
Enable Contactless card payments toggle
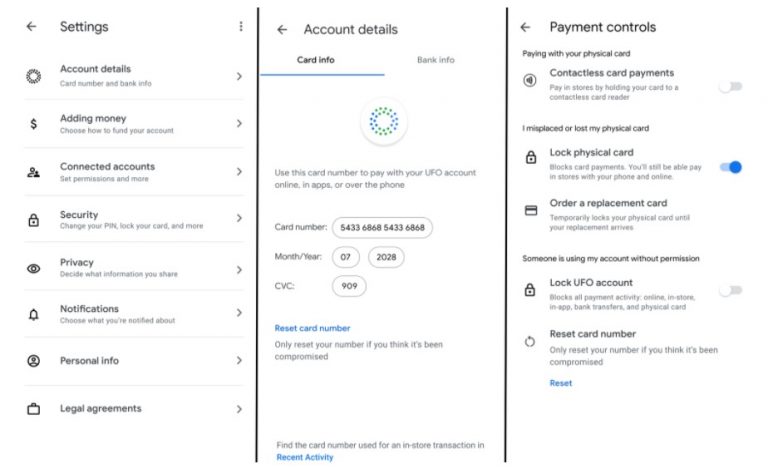tap(730, 87)
